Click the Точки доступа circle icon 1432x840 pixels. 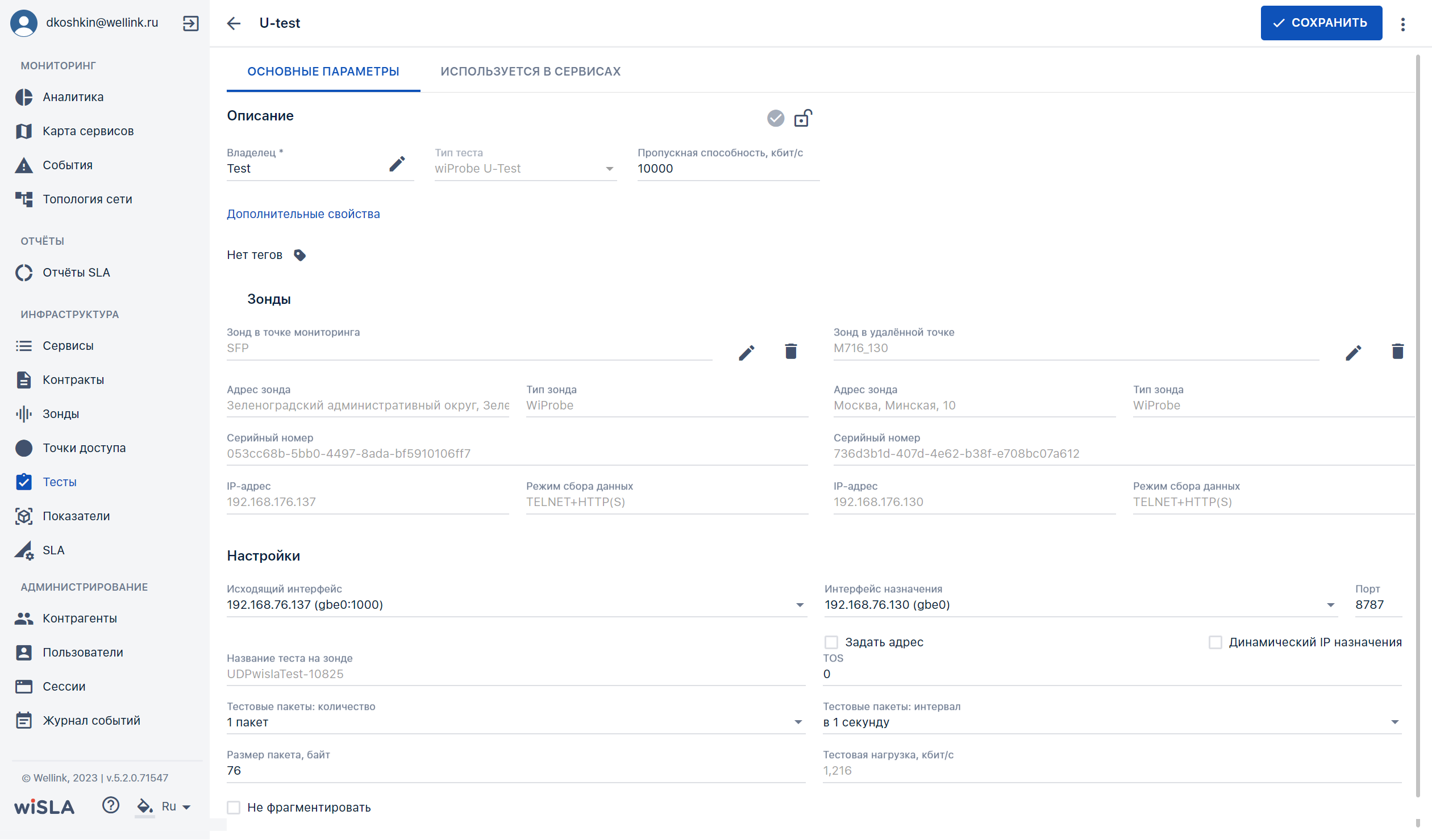[24, 448]
